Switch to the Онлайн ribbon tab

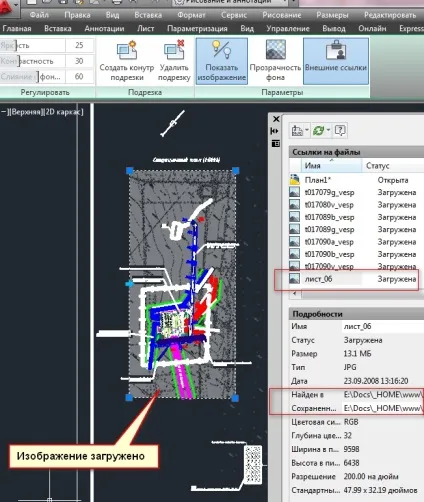tap(372, 29)
